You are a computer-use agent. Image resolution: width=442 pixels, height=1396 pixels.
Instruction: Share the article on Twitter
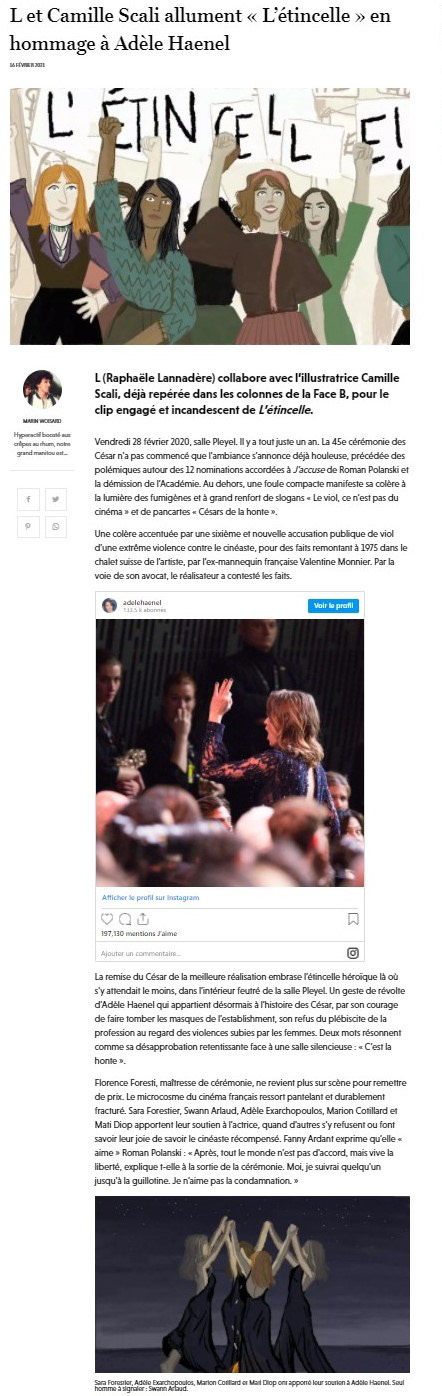(x=56, y=498)
